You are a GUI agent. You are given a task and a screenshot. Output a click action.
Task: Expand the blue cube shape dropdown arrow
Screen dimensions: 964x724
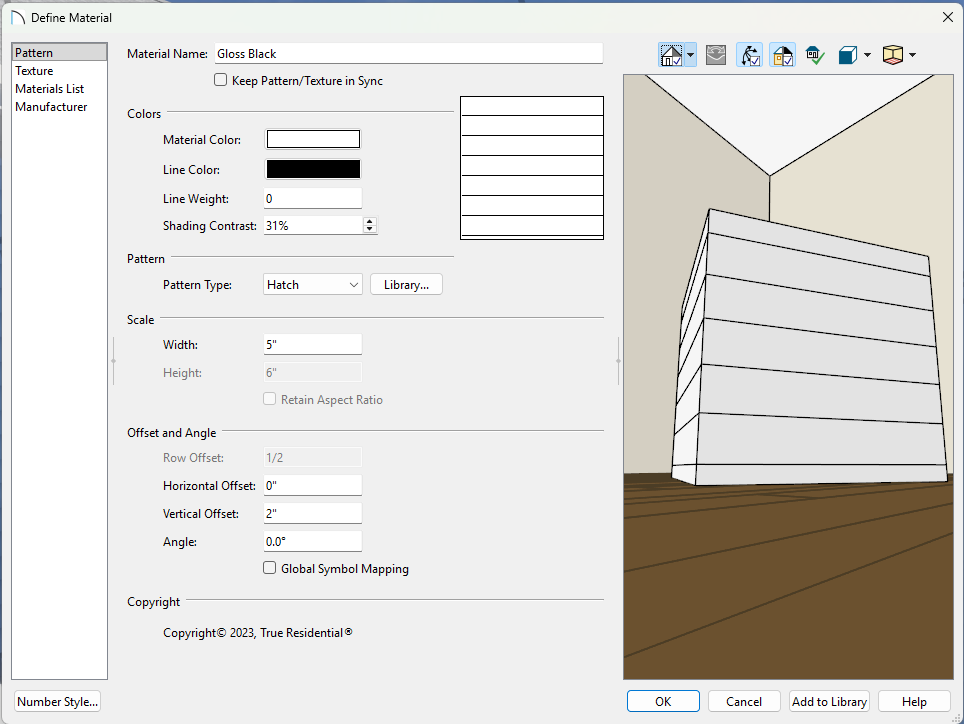coord(867,55)
